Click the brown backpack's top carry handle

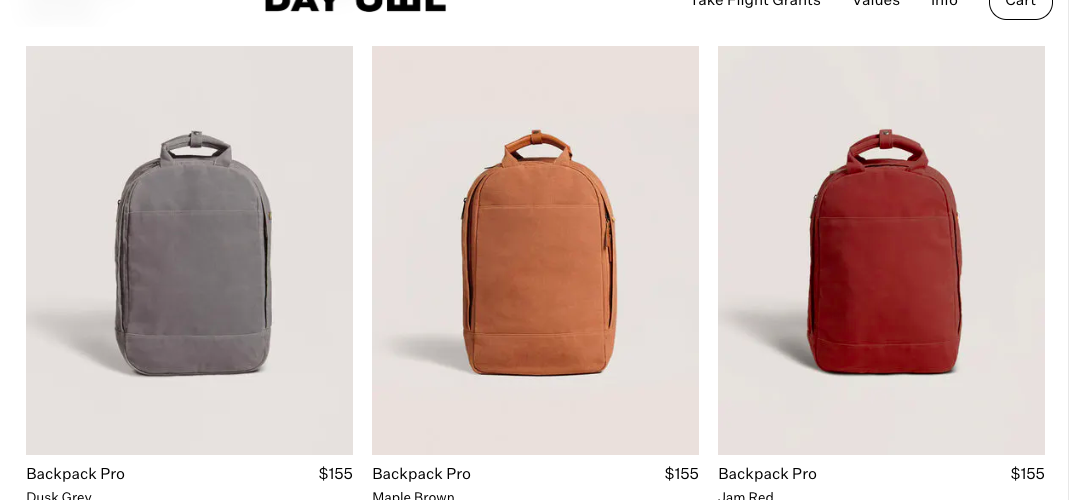[x=537, y=144]
